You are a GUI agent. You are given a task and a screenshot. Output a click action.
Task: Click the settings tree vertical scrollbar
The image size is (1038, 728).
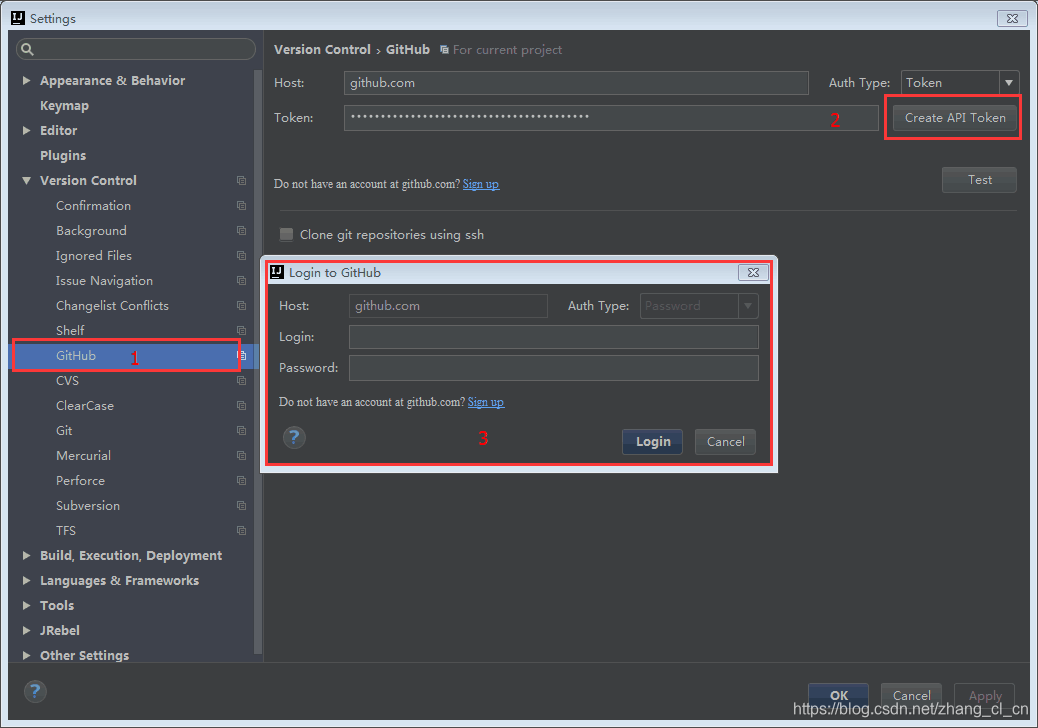tap(258, 364)
